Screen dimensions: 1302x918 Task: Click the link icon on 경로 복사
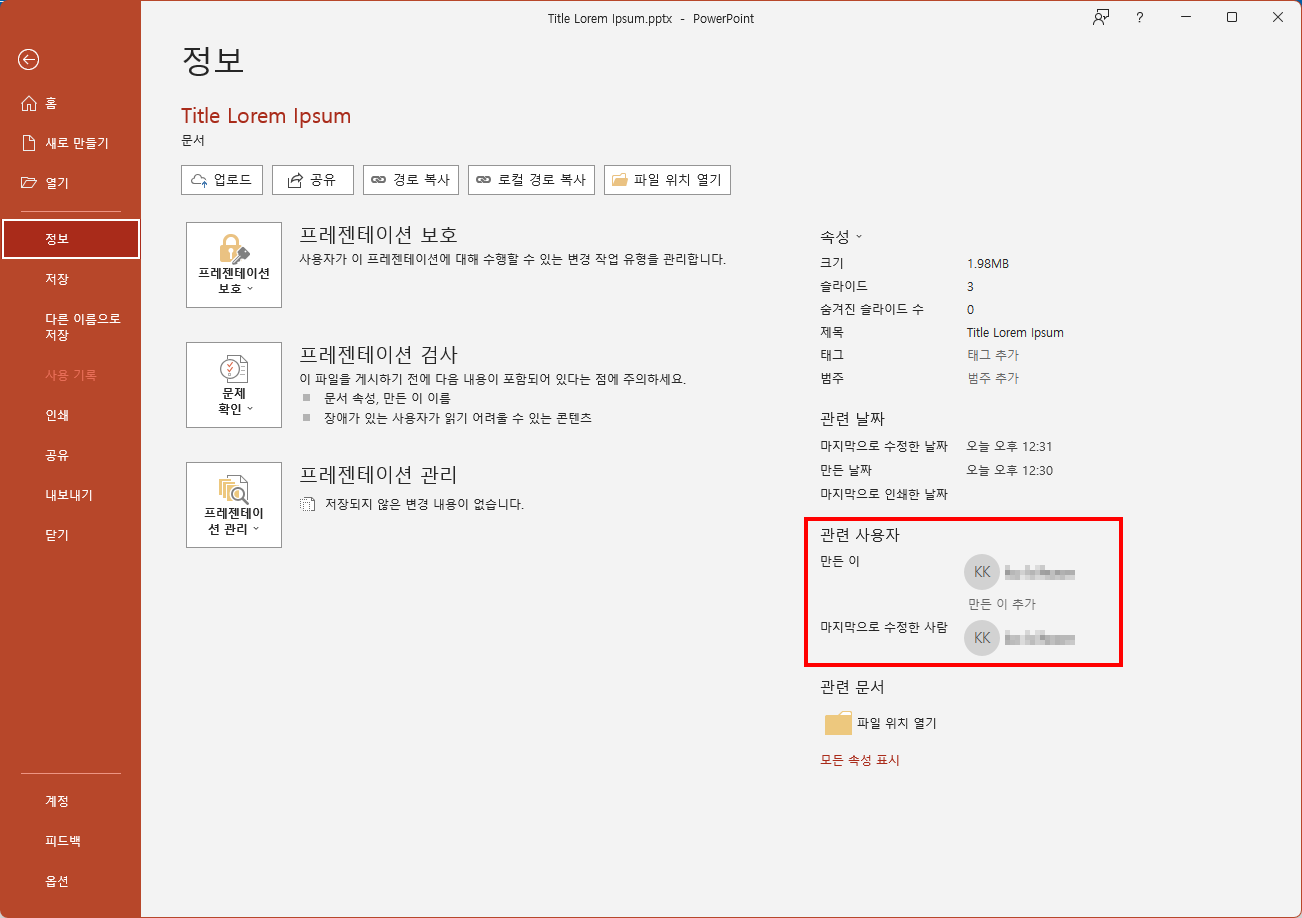378,180
